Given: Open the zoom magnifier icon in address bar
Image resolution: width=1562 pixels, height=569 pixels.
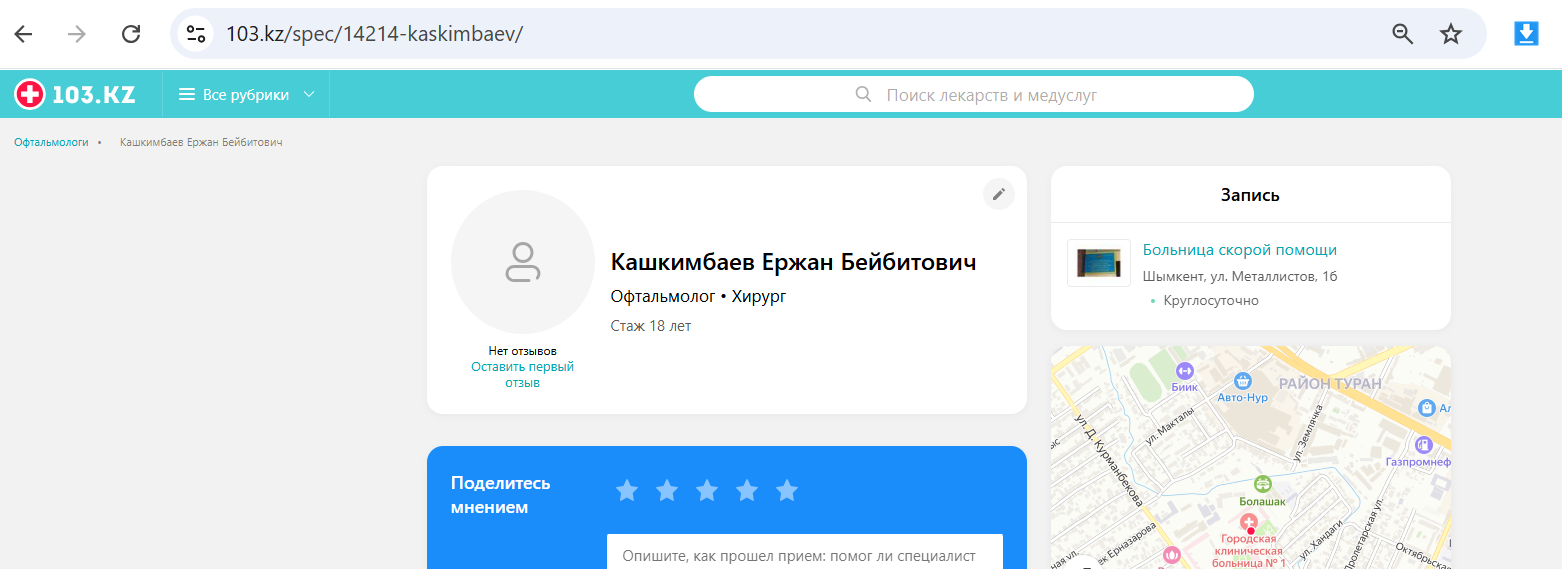Looking at the screenshot, I should 1403,34.
